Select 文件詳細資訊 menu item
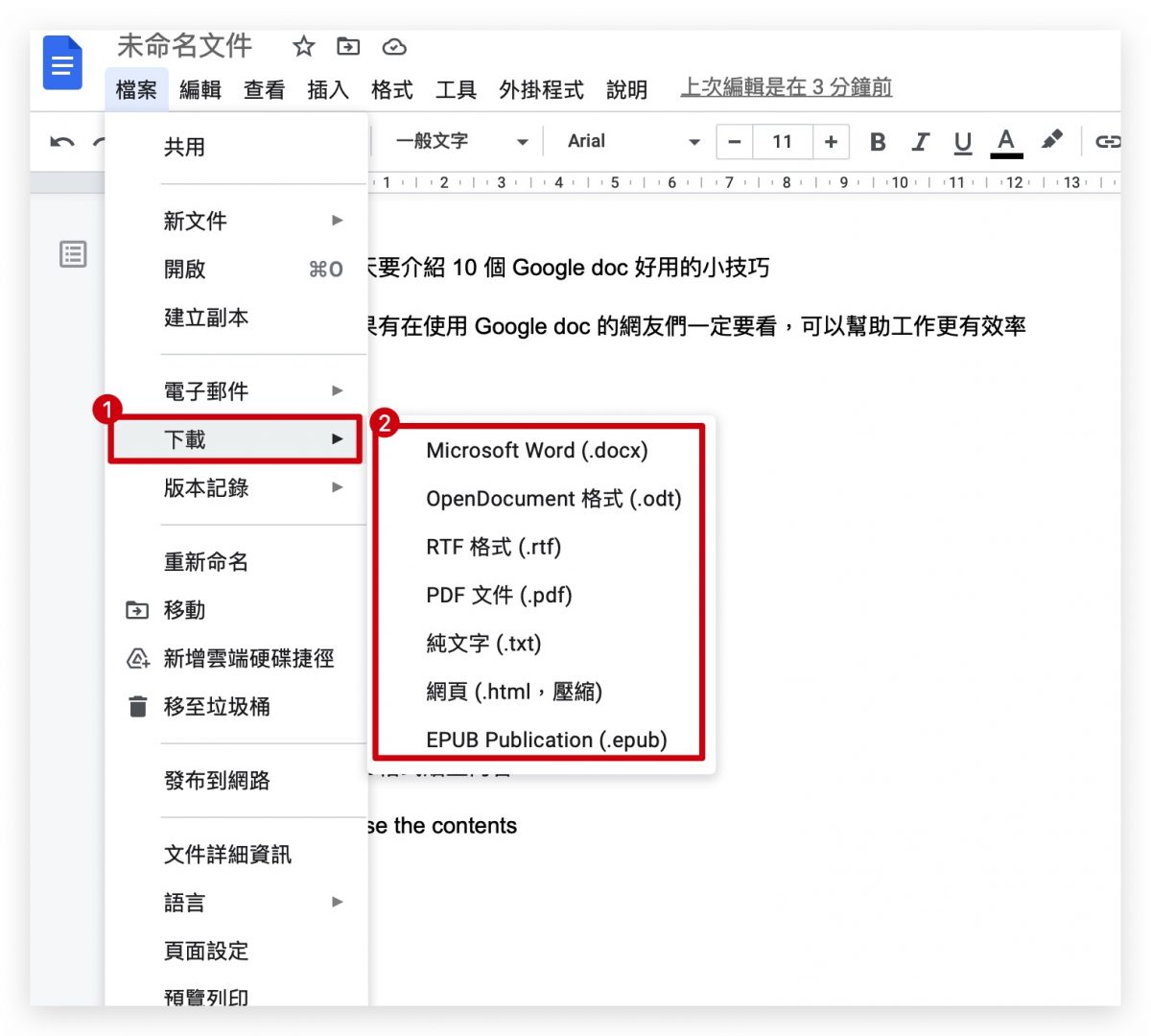Screen dimensions: 1151x1036 point(236,855)
